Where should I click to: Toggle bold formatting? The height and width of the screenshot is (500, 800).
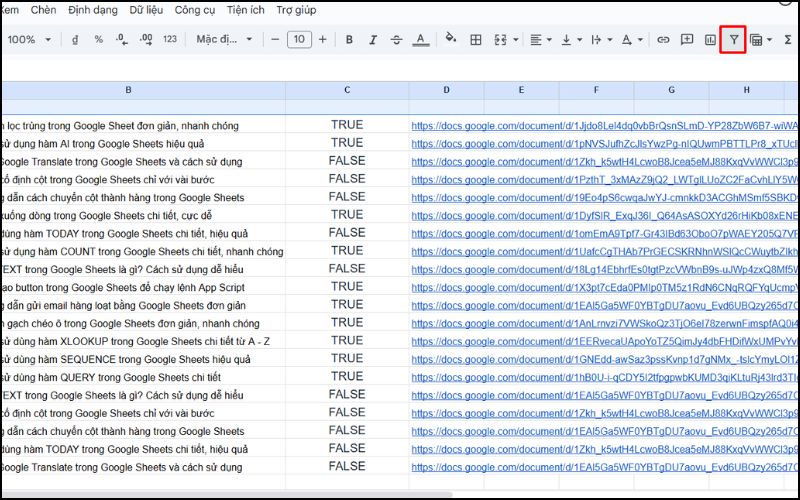pos(349,40)
